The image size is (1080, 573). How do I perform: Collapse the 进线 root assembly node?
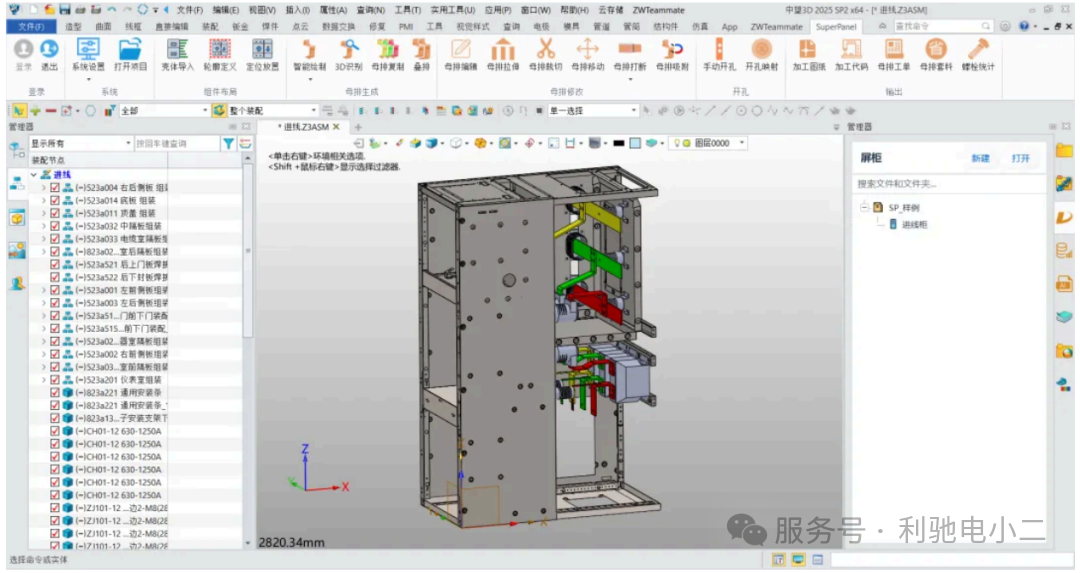[33, 175]
